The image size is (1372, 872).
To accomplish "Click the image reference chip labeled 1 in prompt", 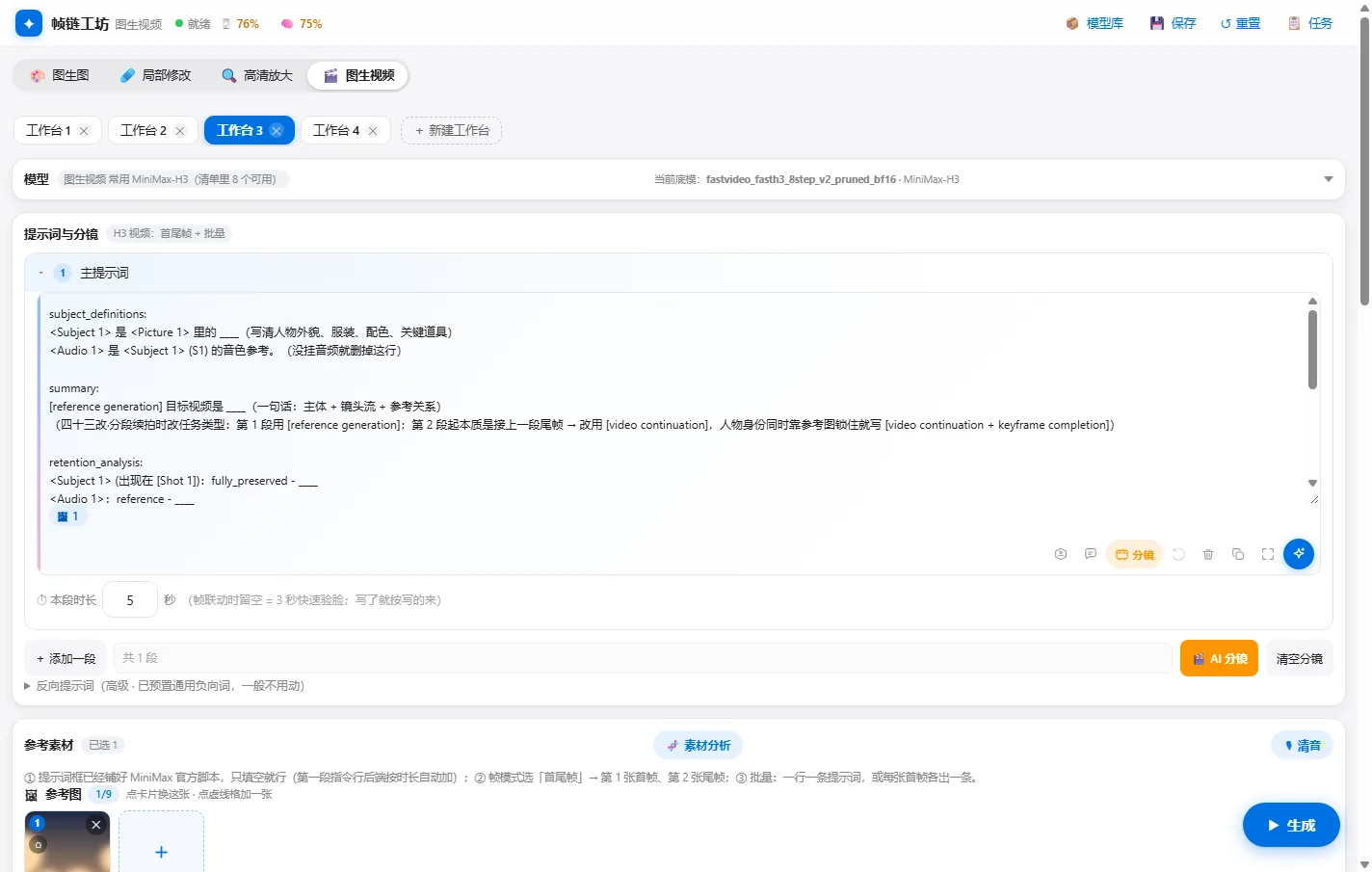I will coord(67,516).
